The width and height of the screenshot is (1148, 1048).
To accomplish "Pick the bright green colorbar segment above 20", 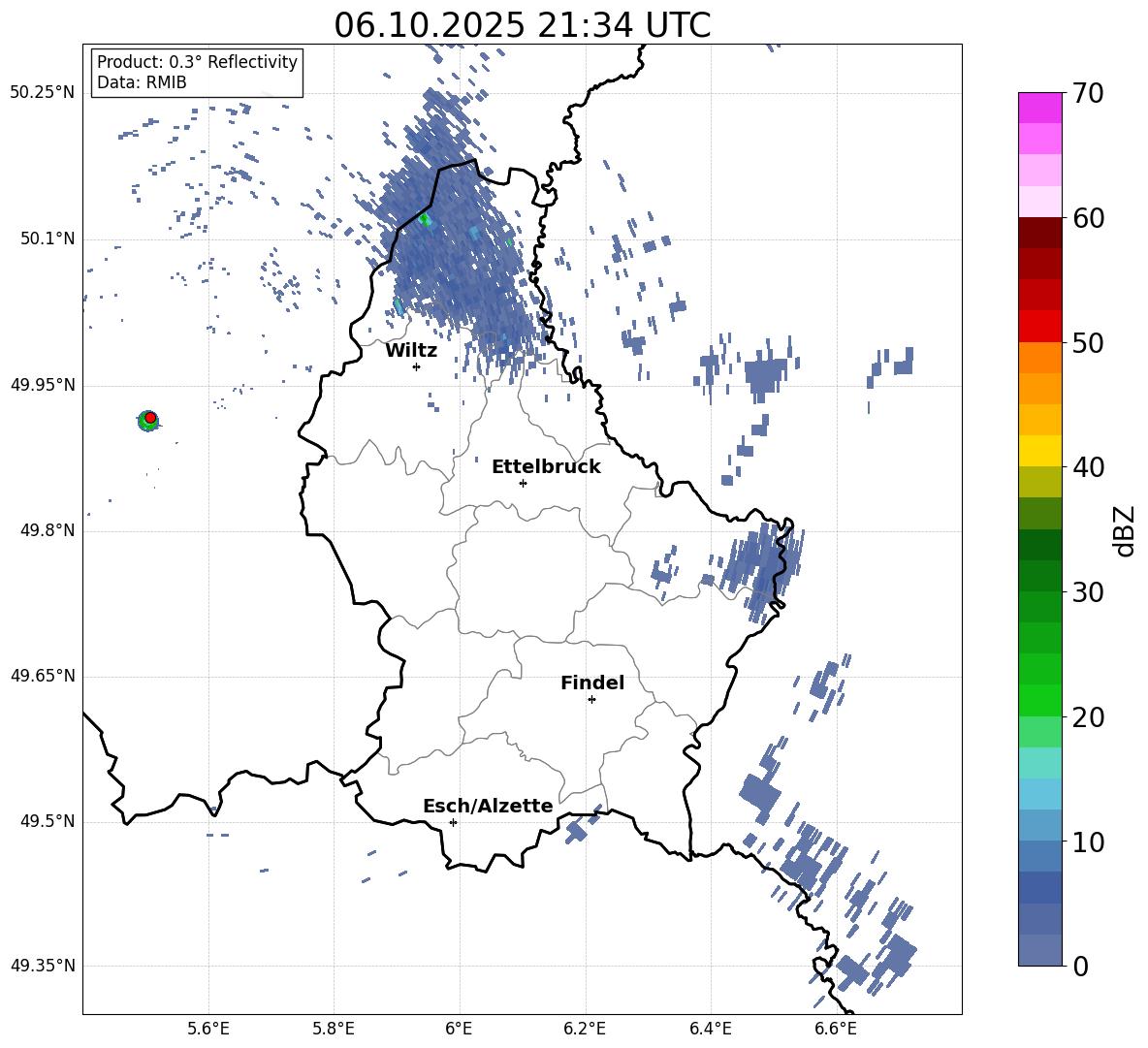I will coord(1039,700).
